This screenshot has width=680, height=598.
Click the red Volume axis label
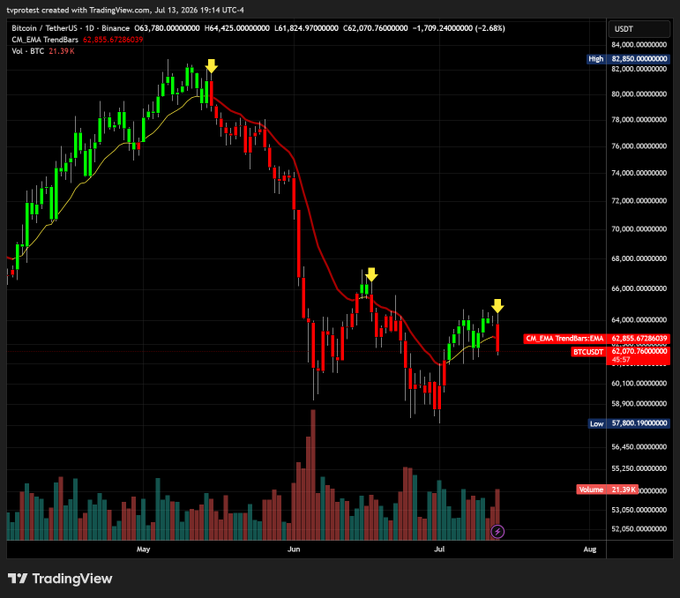[591, 490]
